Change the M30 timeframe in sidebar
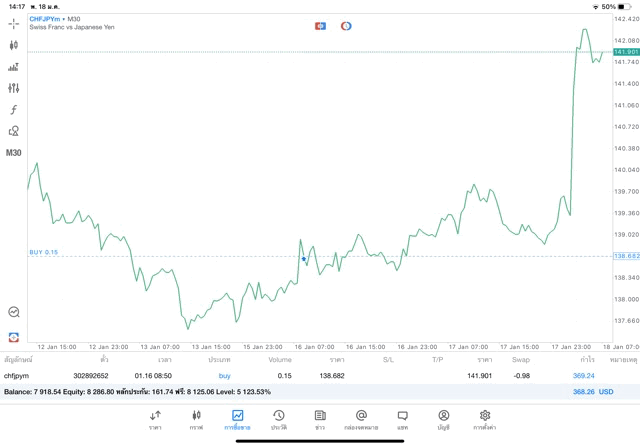The width and height of the screenshot is (640, 447). click(13, 153)
